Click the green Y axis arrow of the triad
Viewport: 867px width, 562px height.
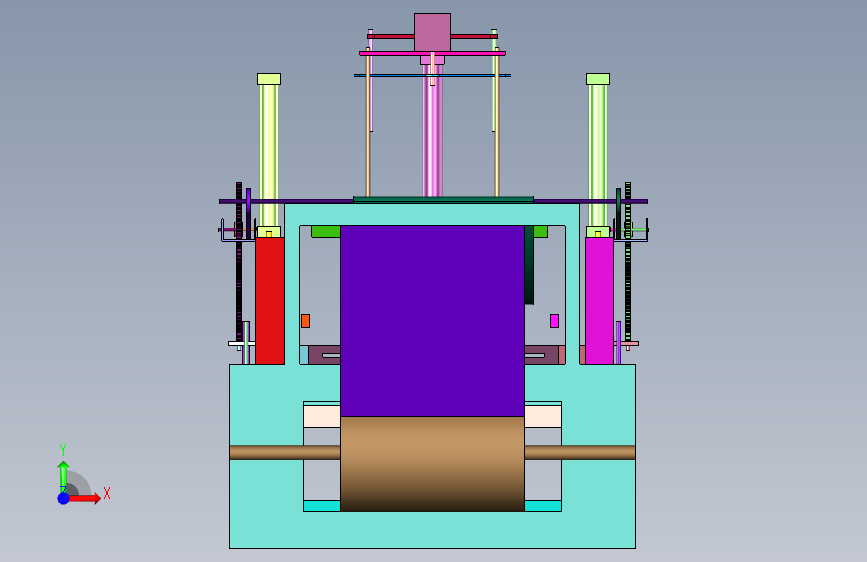coord(63,476)
